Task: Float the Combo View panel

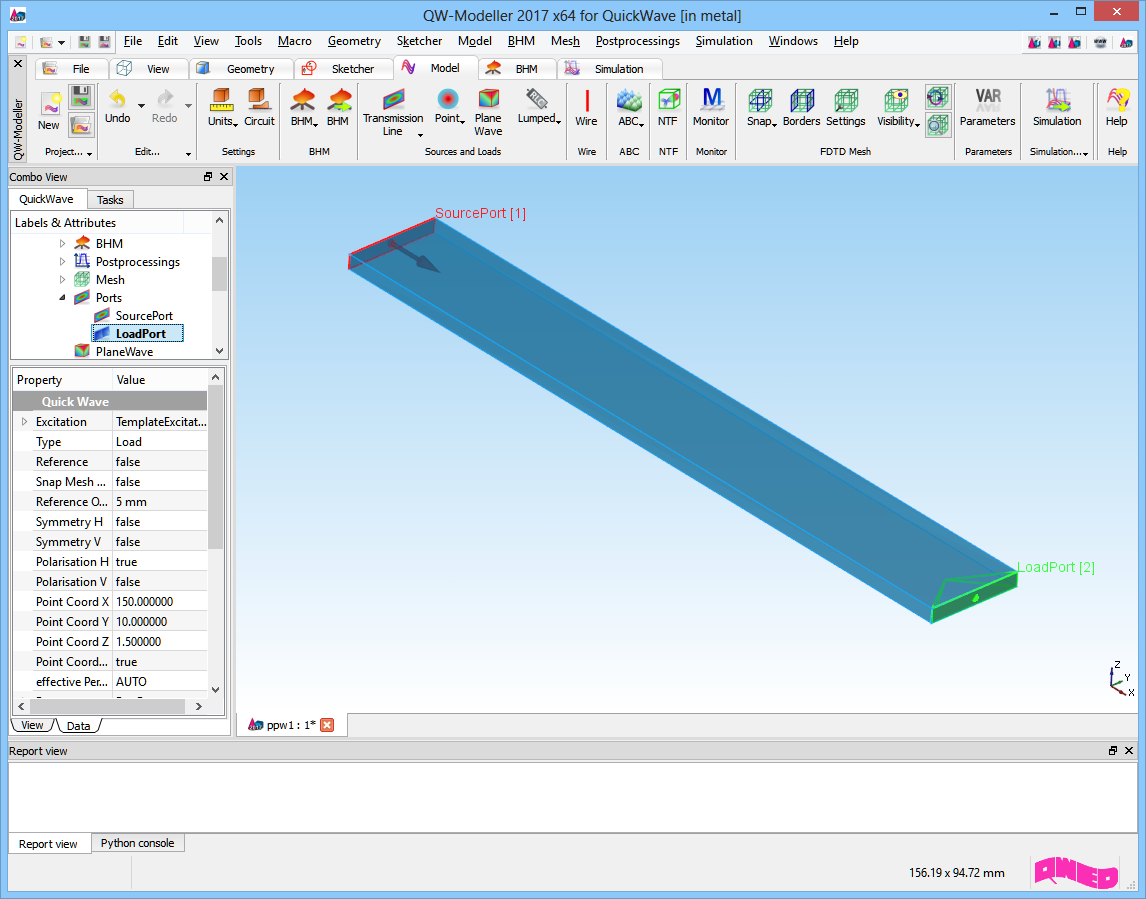Action: click(208, 176)
